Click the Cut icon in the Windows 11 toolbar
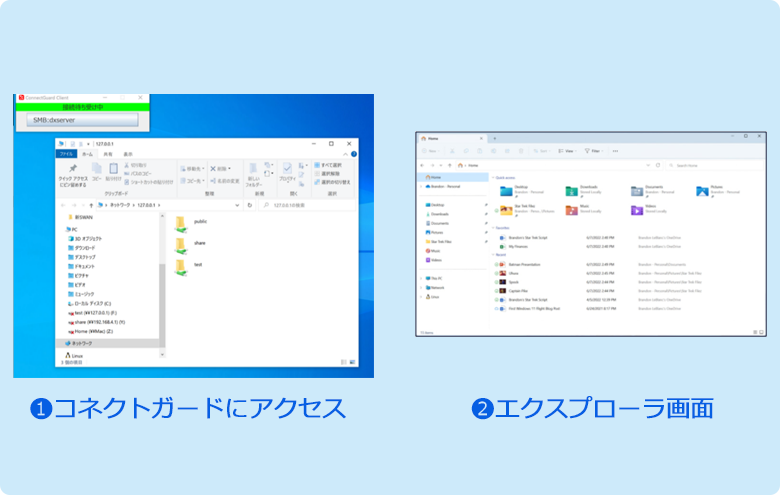 pos(452,151)
